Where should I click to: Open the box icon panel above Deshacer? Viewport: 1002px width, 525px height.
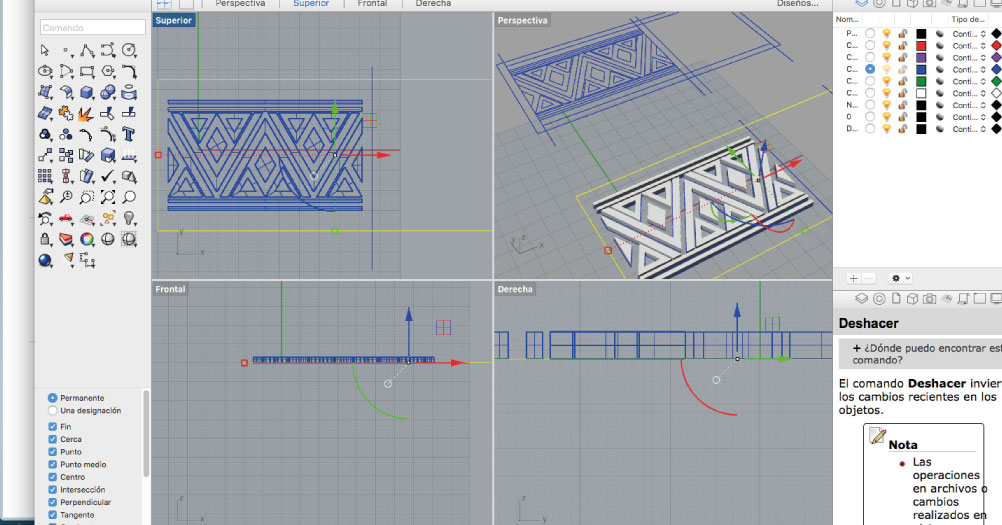pos(913,298)
